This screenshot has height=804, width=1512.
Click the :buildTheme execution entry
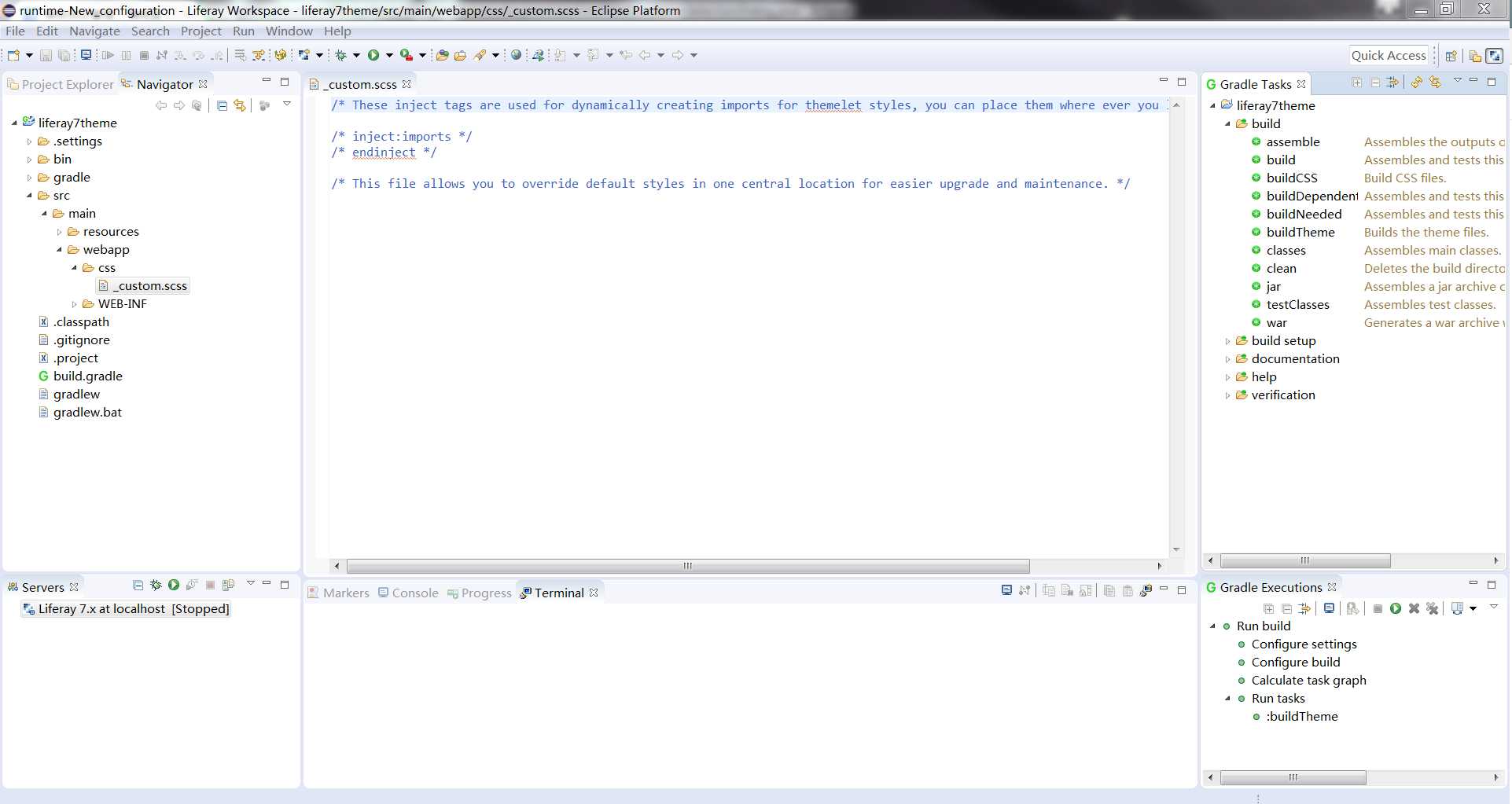(x=1301, y=717)
